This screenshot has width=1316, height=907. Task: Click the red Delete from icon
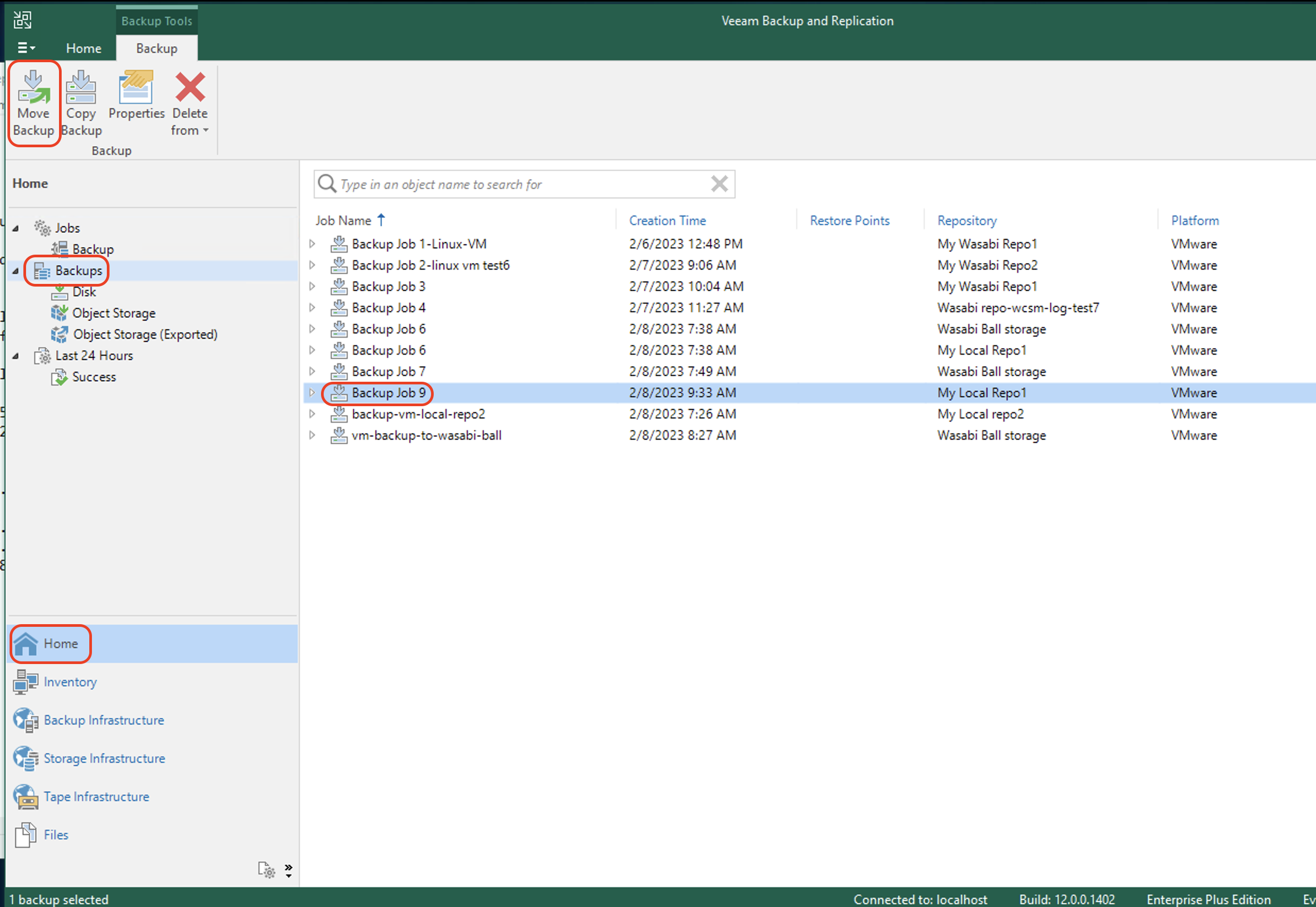[x=190, y=88]
